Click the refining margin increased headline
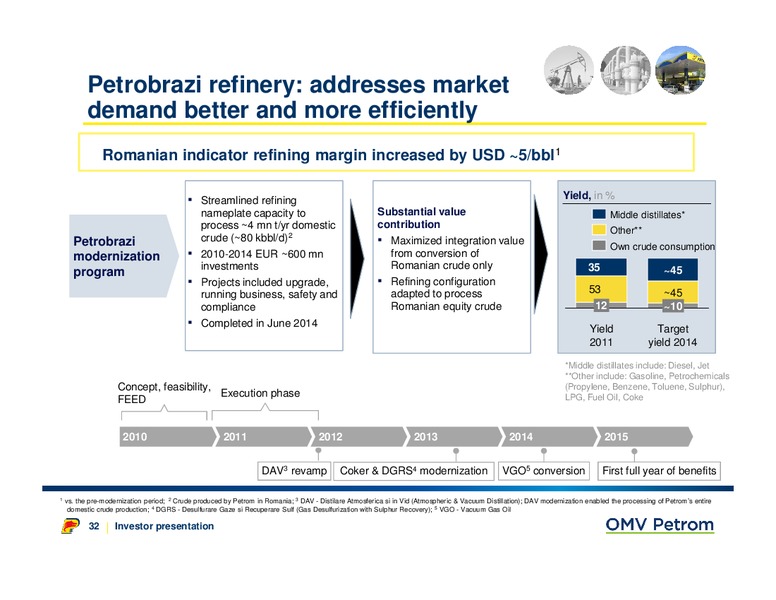The height and width of the screenshot is (600, 776). [x=331, y=155]
